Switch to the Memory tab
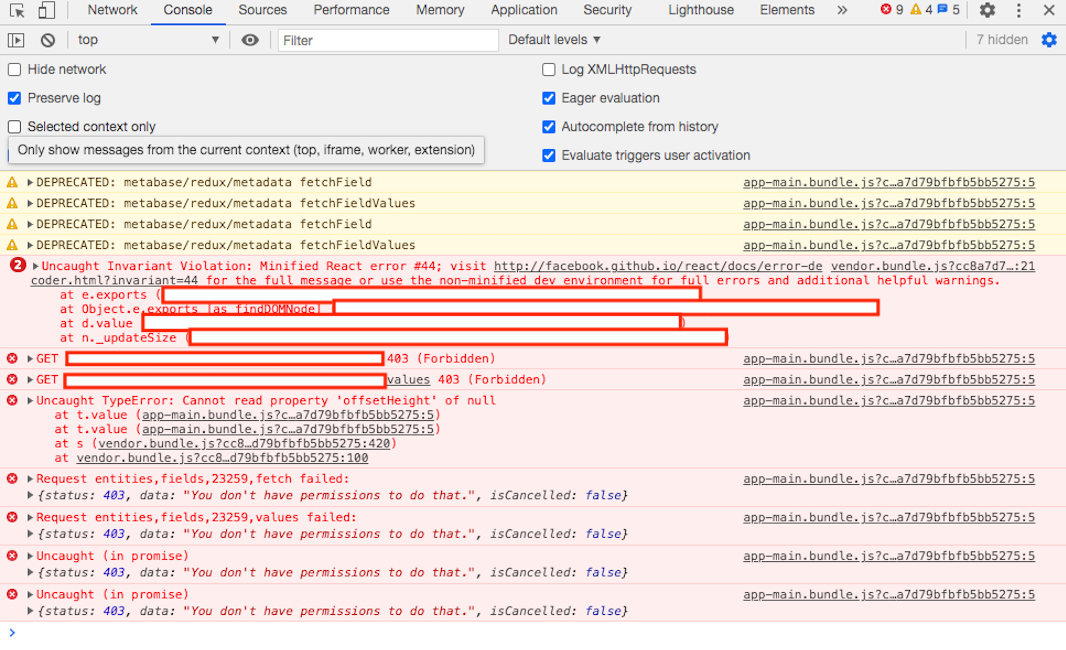The height and width of the screenshot is (650, 1066). (x=440, y=10)
